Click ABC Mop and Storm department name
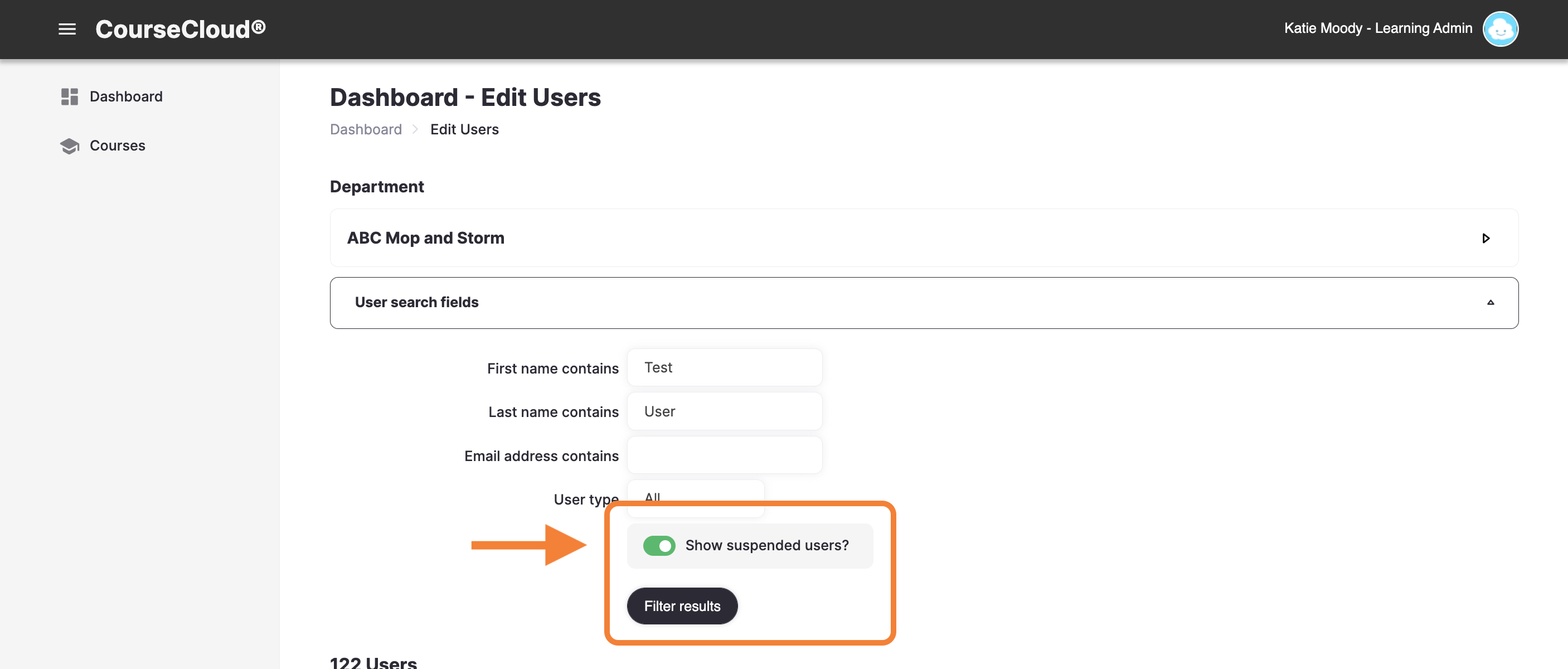The height and width of the screenshot is (669, 1568). [425, 238]
